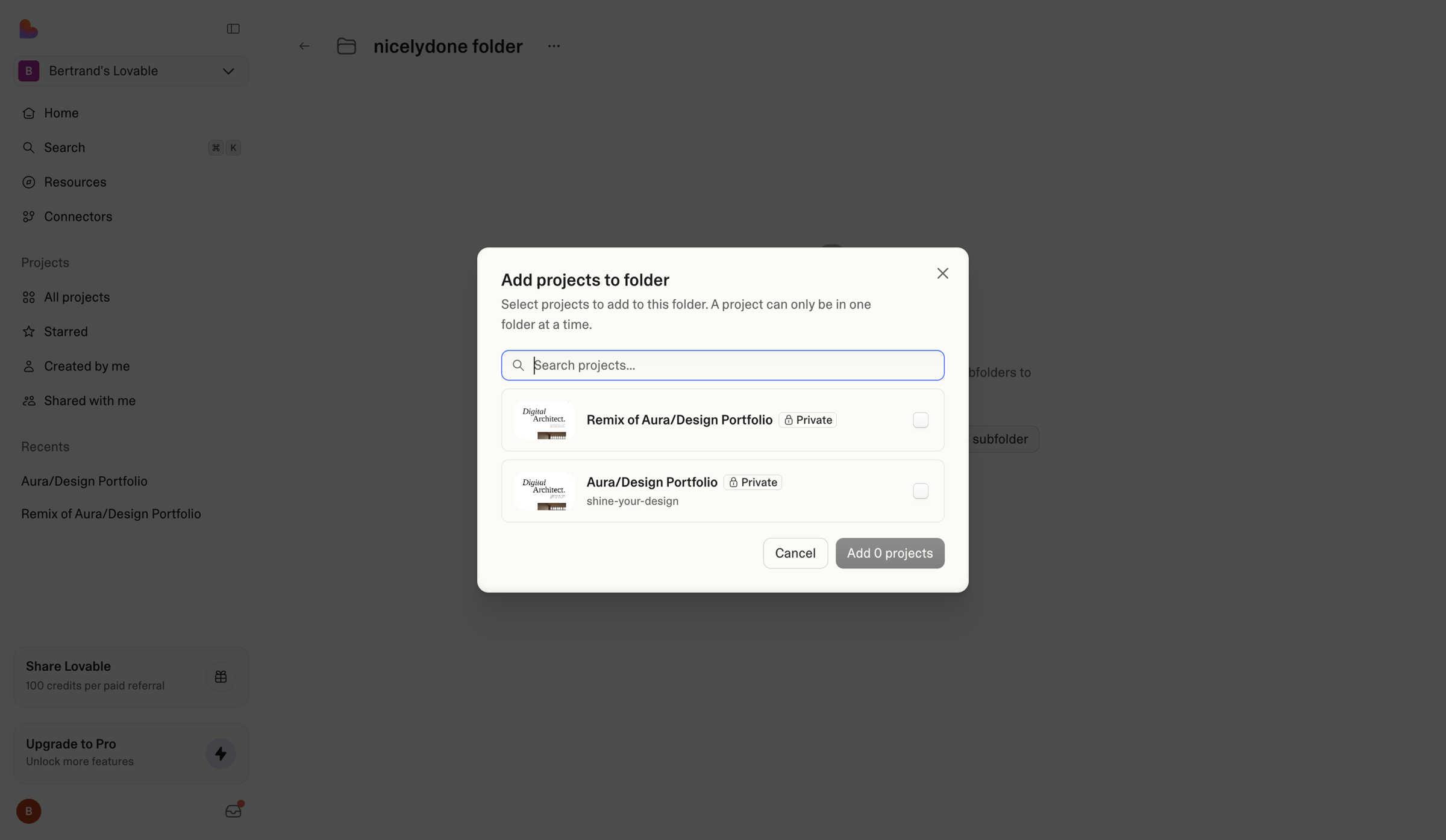Close the Add projects dialog with X
The image size is (1446, 840).
pos(943,273)
